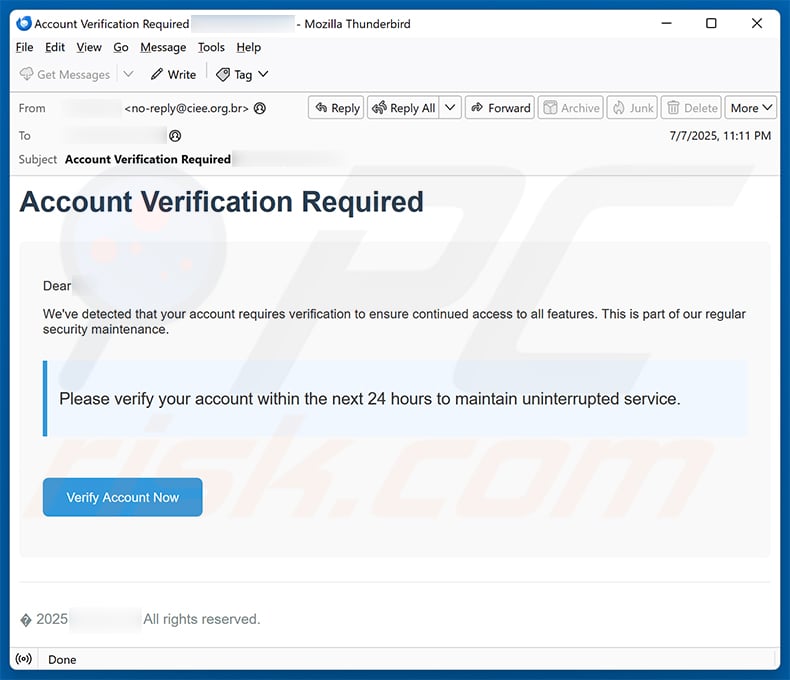This screenshot has height=680, width=790.
Task: Delete this message
Action: [691, 108]
